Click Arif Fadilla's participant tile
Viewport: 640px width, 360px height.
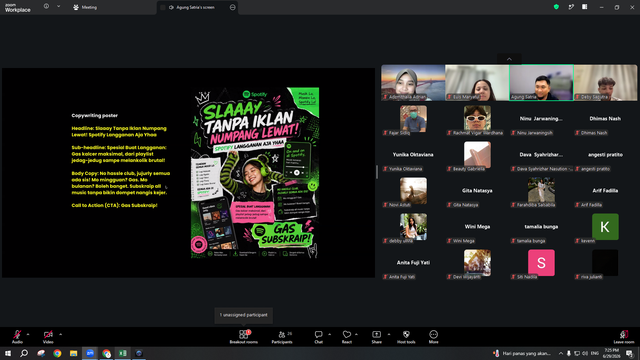[x=605, y=191]
